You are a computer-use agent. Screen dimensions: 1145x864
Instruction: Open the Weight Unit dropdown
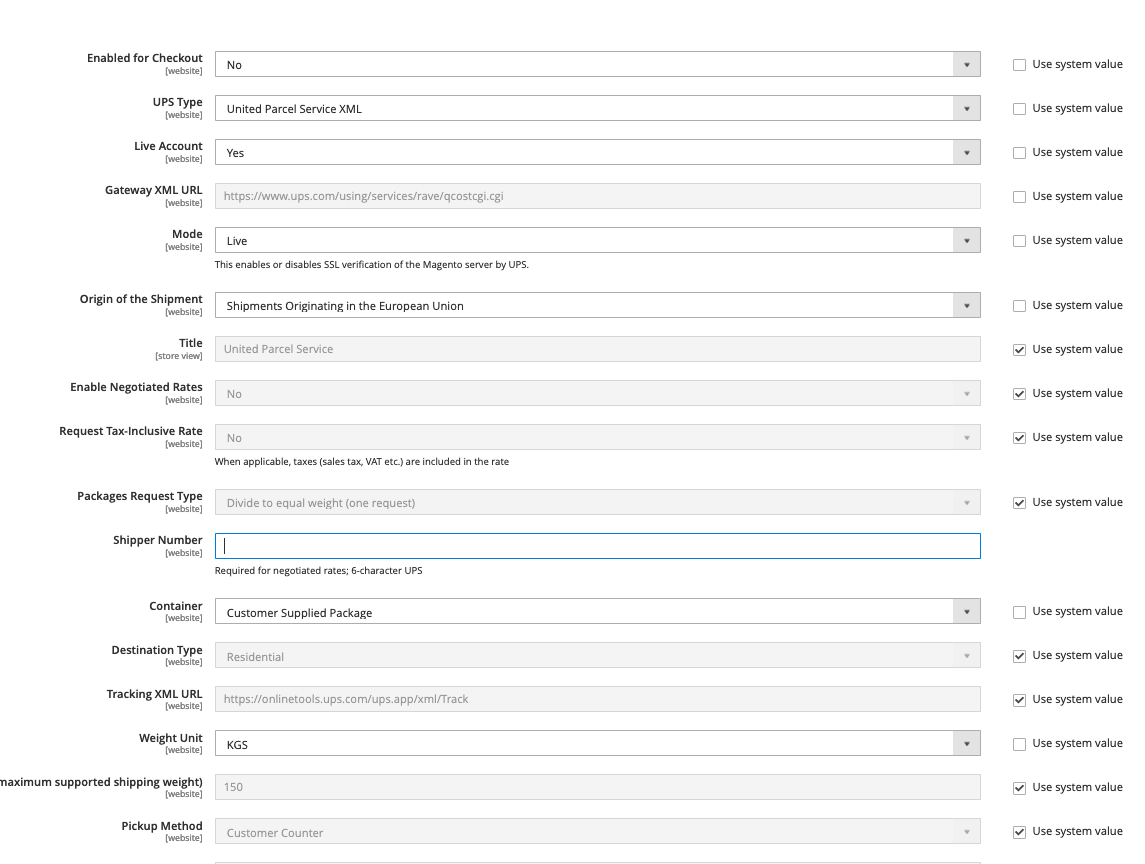(597, 744)
